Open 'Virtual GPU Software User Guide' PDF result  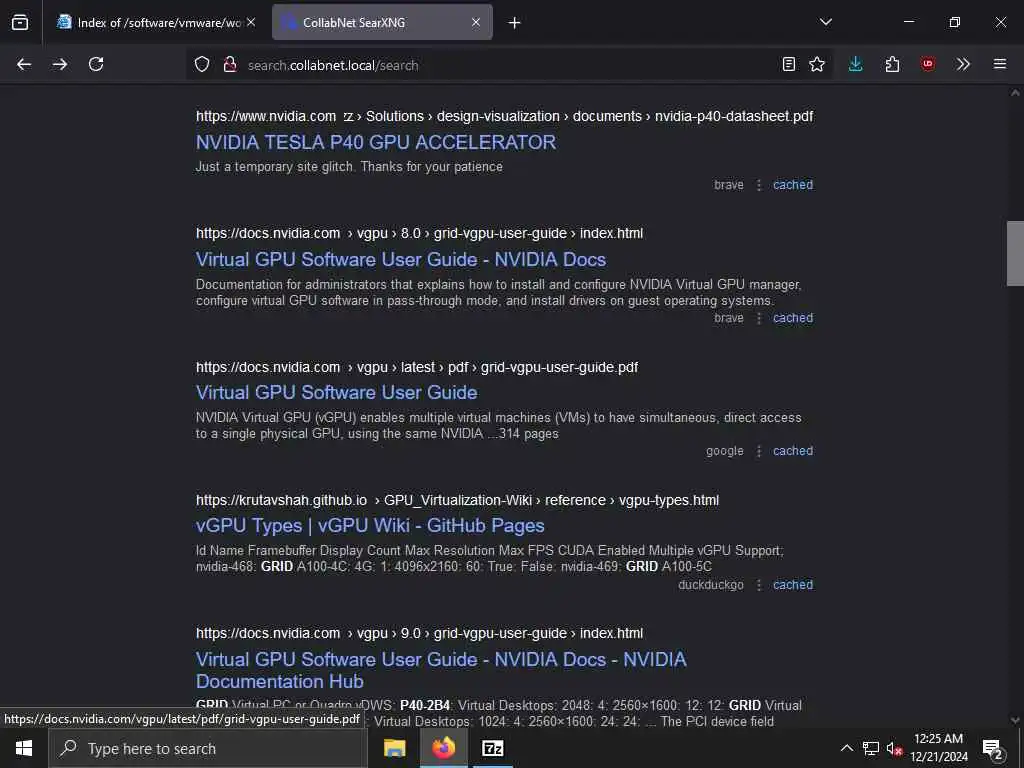pos(337,392)
